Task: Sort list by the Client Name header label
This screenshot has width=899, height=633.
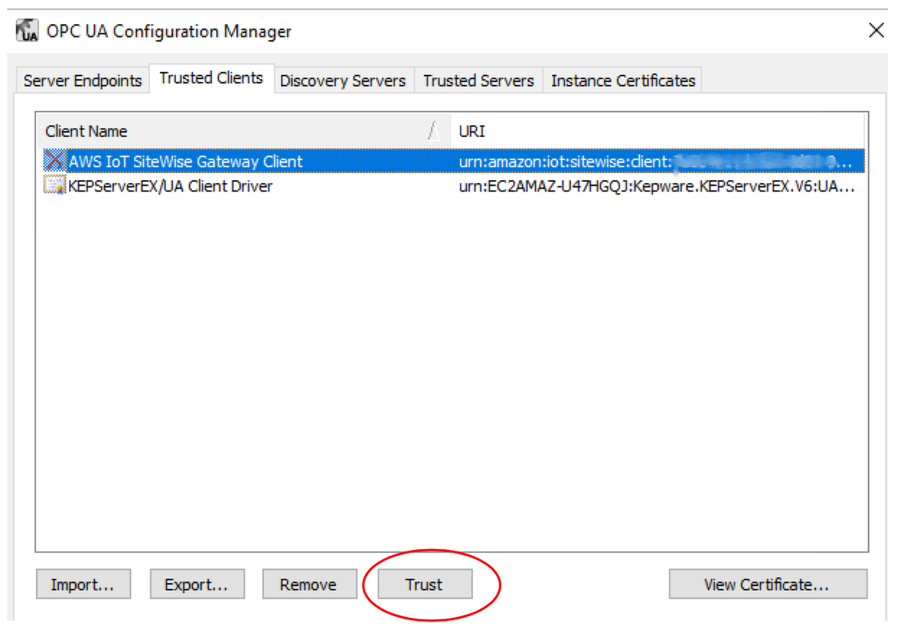Action: (87, 131)
